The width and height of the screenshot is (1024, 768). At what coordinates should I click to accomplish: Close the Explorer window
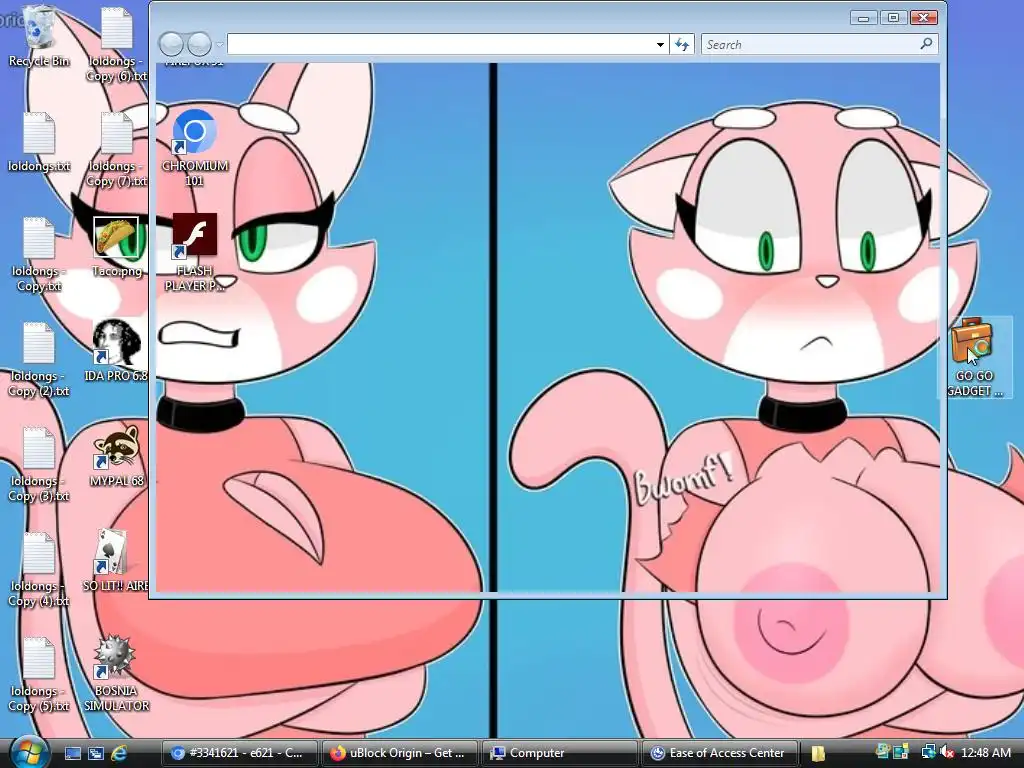(923, 18)
